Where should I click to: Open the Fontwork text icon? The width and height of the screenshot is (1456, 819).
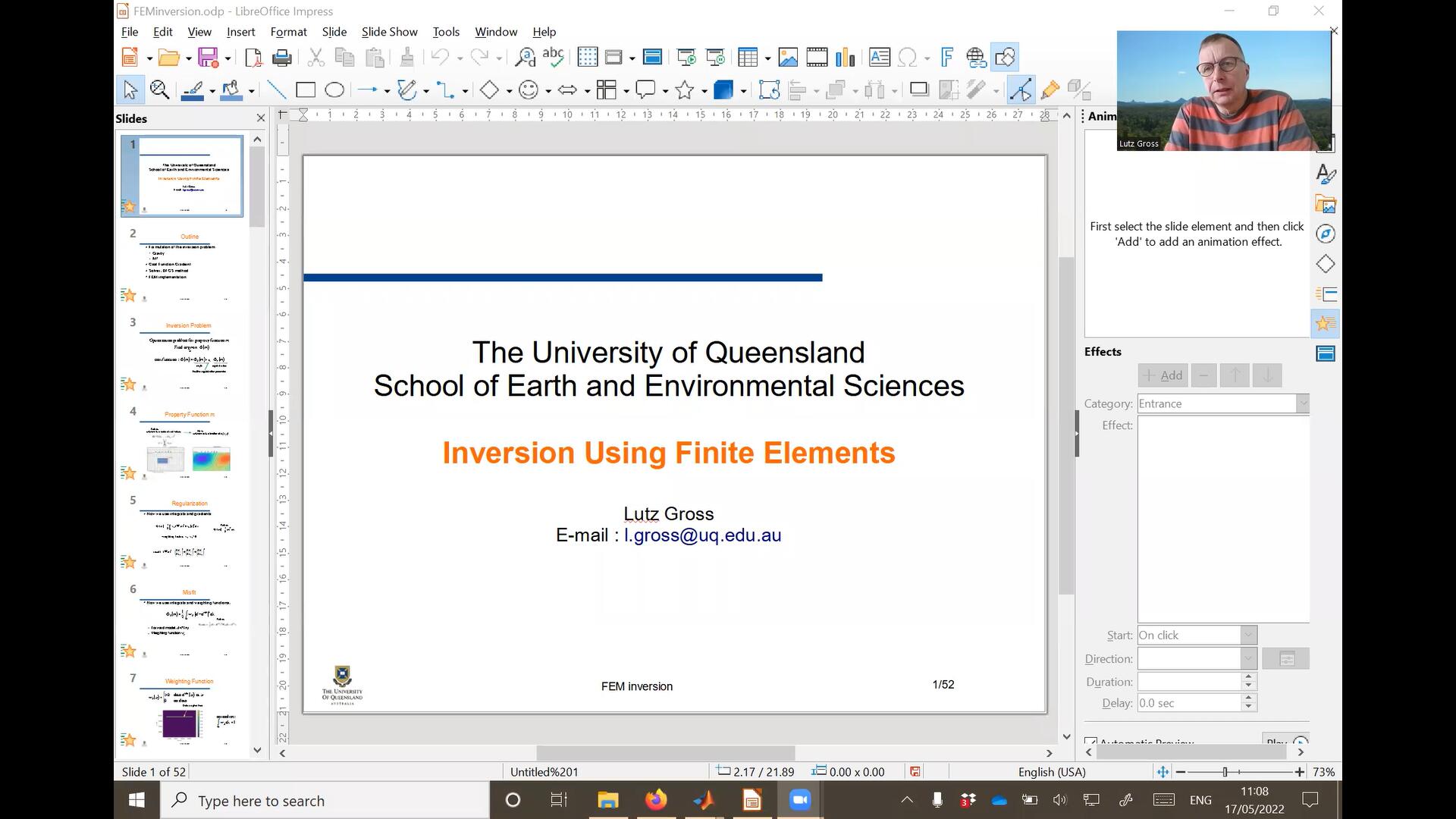click(946, 58)
